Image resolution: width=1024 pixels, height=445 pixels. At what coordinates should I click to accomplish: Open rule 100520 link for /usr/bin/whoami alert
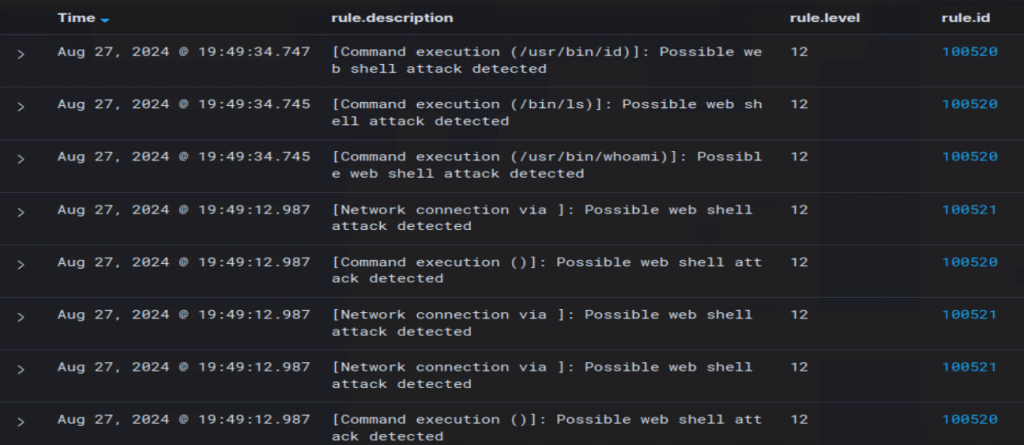[969, 157]
